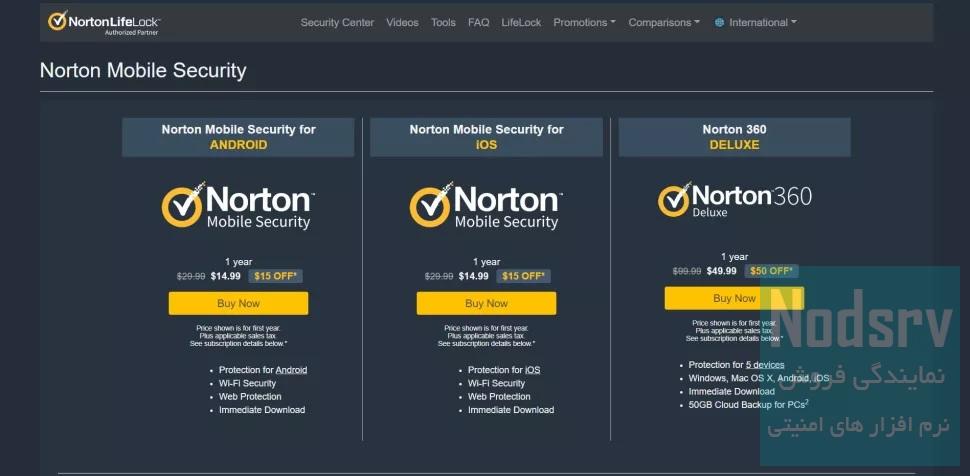Image resolution: width=970 pixels, height=476 pixels.
Task: Click the NortonLifeLock logo in header
Action: click(x=104, y=22)
